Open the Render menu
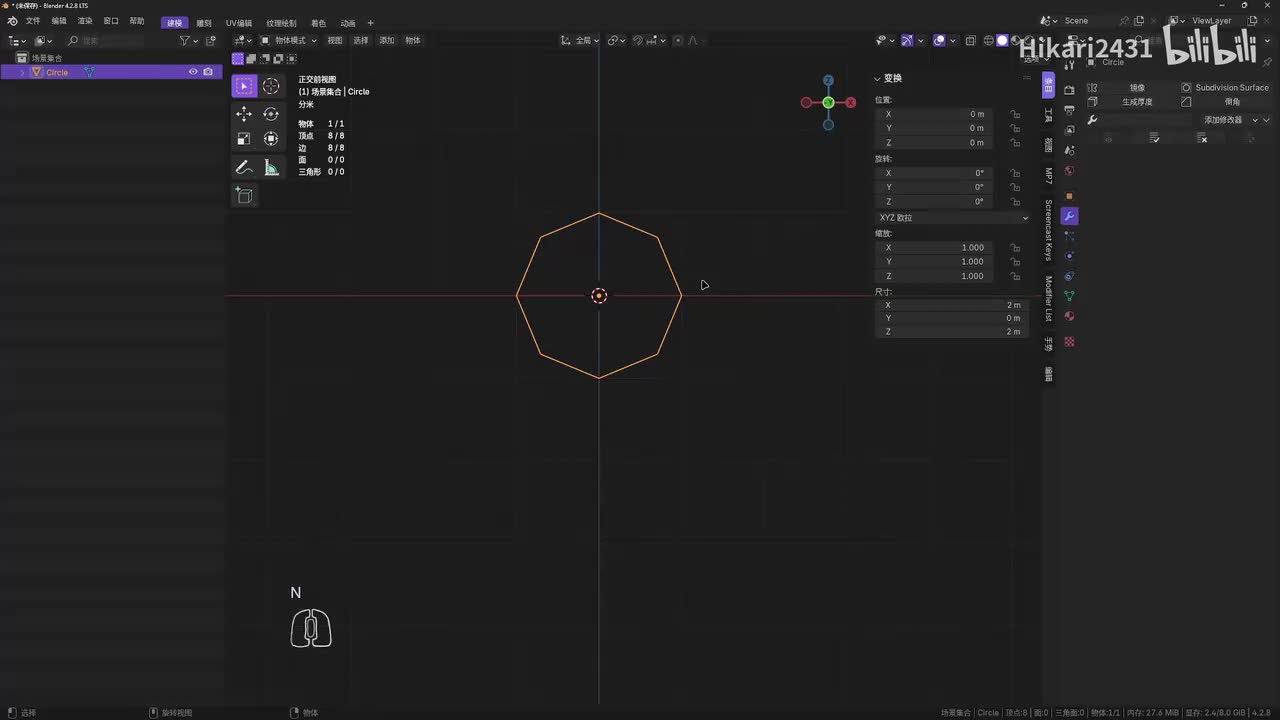 [x=85, y=21]
